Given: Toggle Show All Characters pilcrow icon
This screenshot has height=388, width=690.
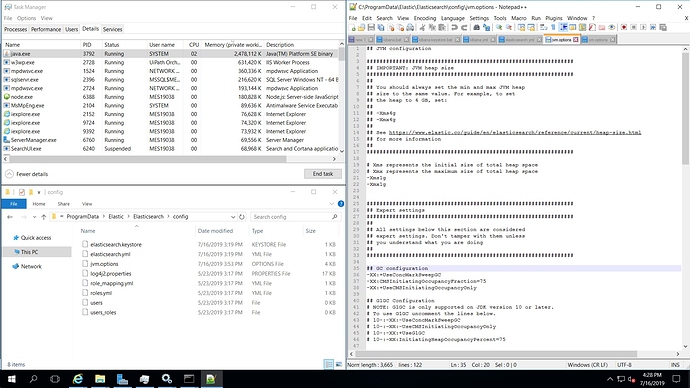Looking at the screenshot, I should point(553,27).
